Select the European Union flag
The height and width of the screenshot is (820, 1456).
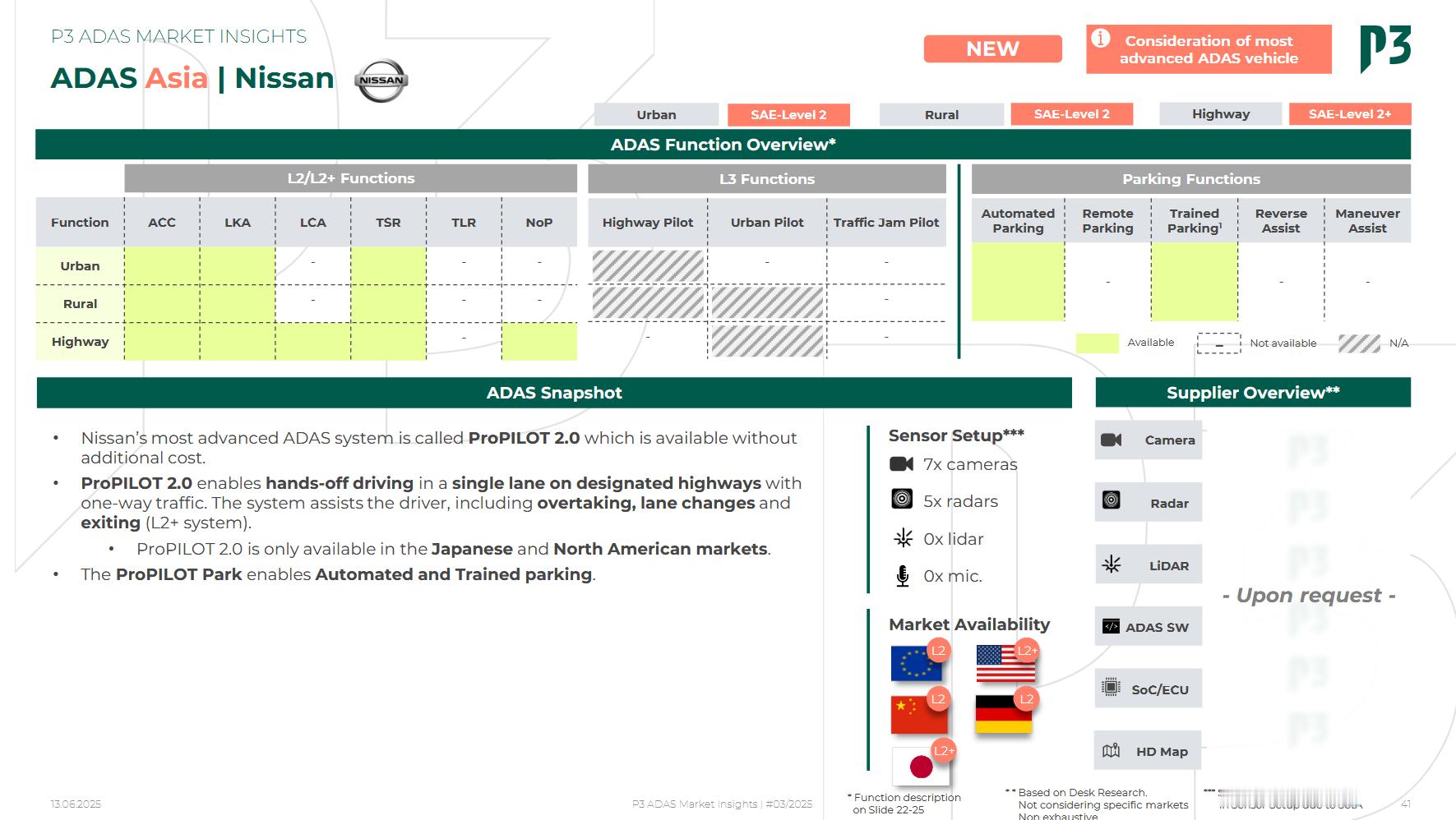click(x=917, y=664)
